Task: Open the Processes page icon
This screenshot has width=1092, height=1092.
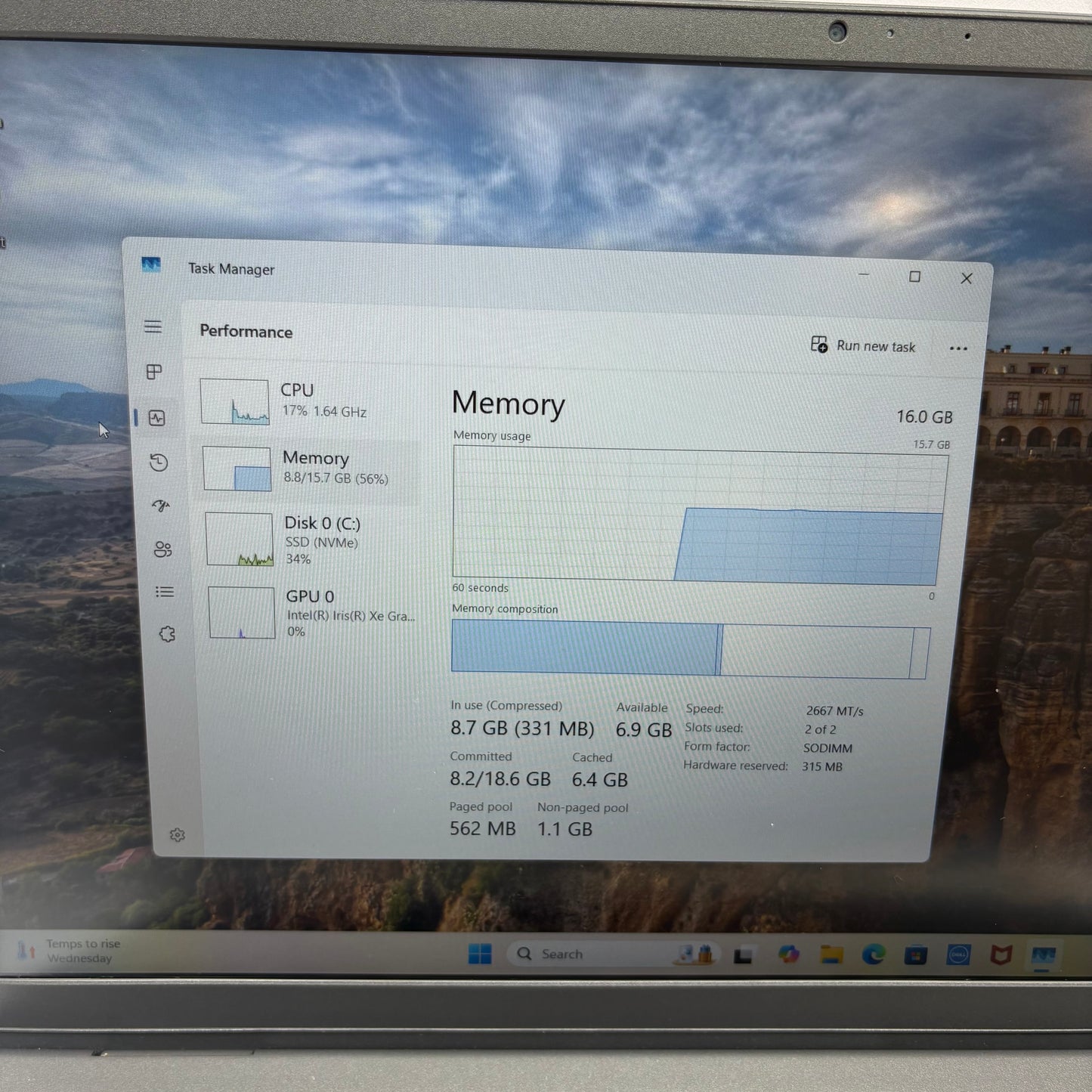Action: pyautogui.click(x=154, y=372)
